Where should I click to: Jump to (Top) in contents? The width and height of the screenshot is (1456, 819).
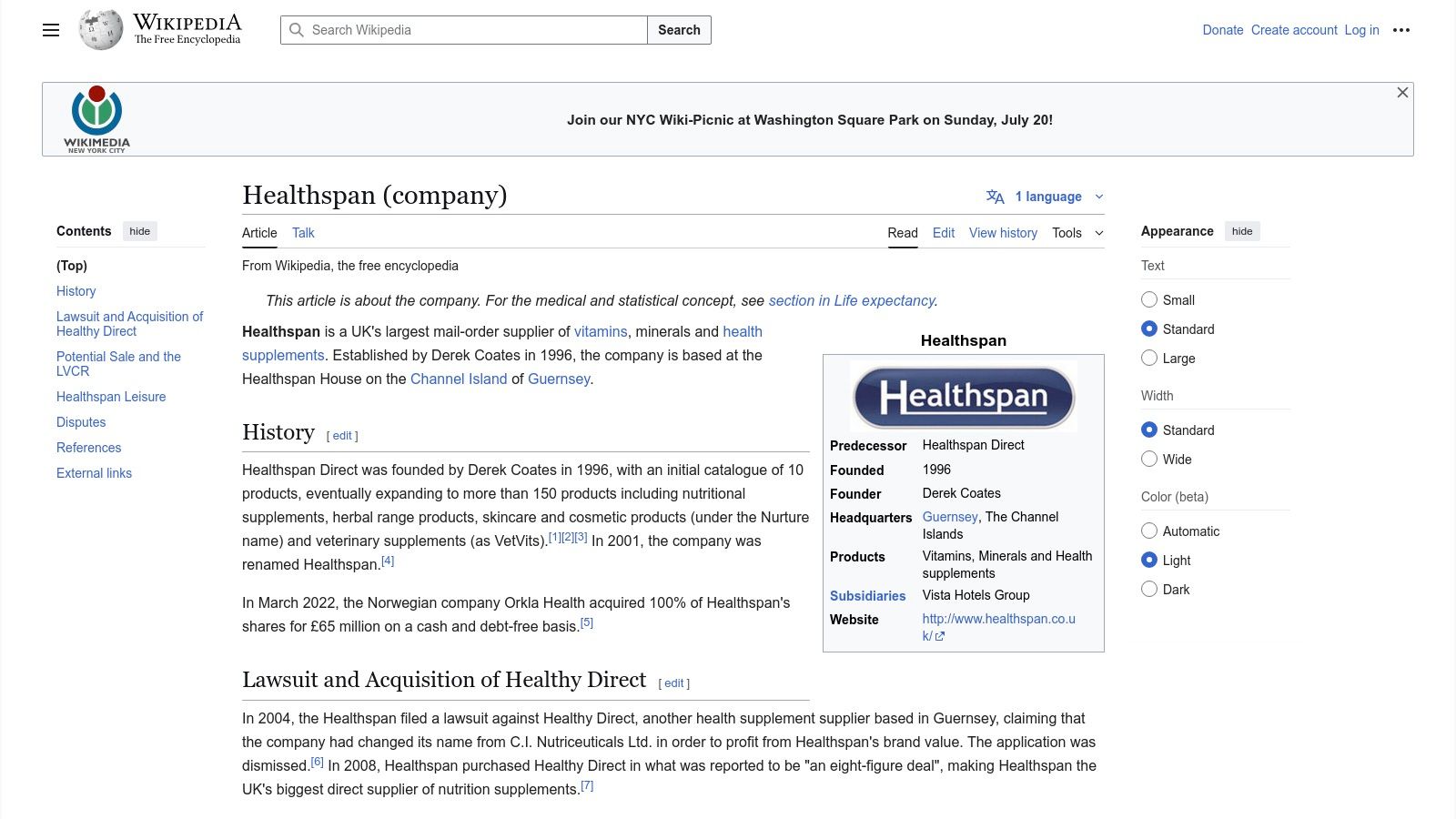click(72, 266)
